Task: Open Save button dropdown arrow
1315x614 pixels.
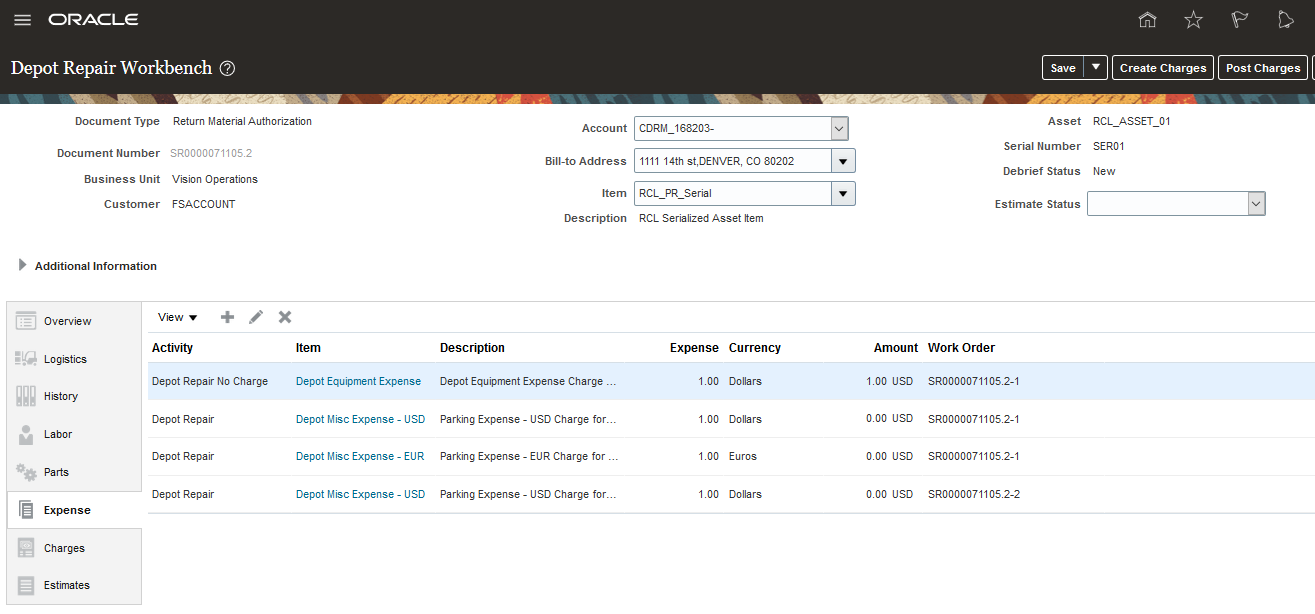Action: (1097, 68)
